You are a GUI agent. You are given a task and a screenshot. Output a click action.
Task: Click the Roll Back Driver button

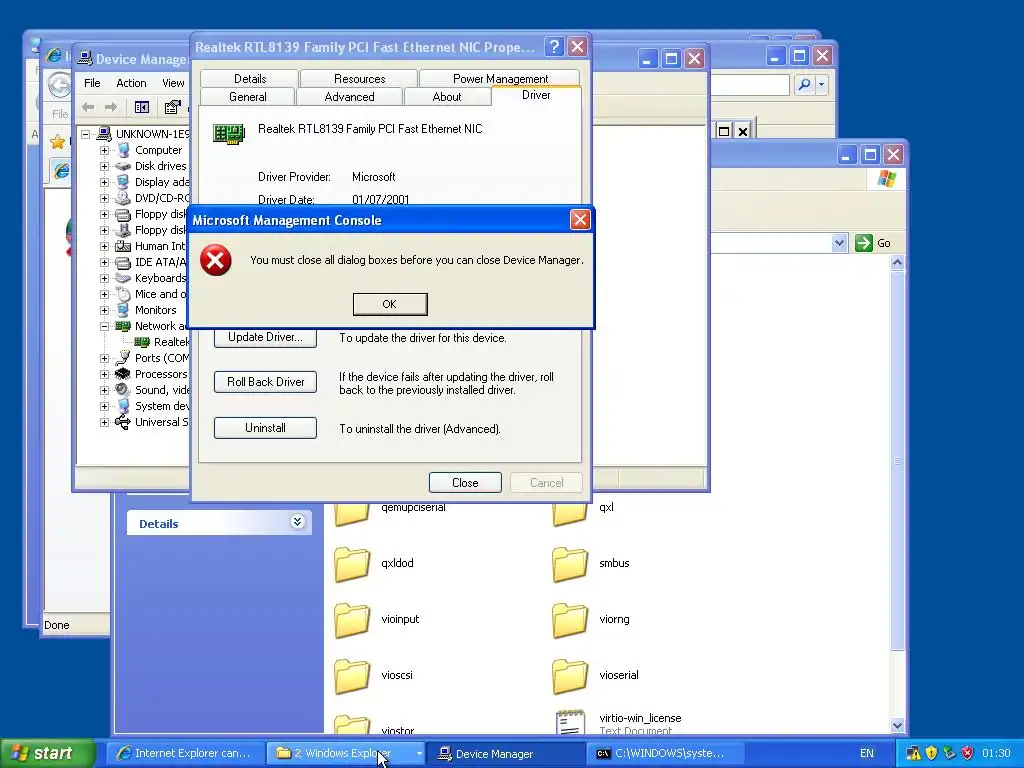(x=265, y=382)
